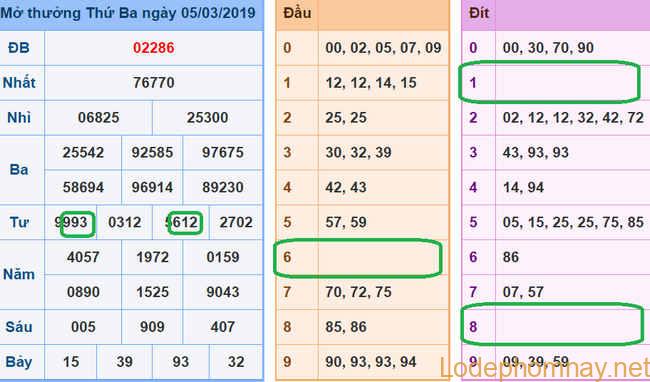The image size is (650, 382).
Task: Click the header 'Mở thưởng Thứ Ba ngày 05/03/2019'
Action: pyautogui.click(x=128, y=13)
